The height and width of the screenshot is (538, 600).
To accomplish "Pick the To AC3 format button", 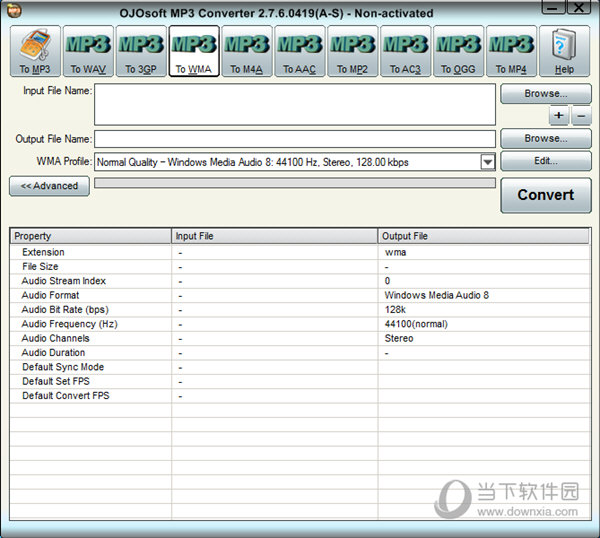I will tap(405, 51).
